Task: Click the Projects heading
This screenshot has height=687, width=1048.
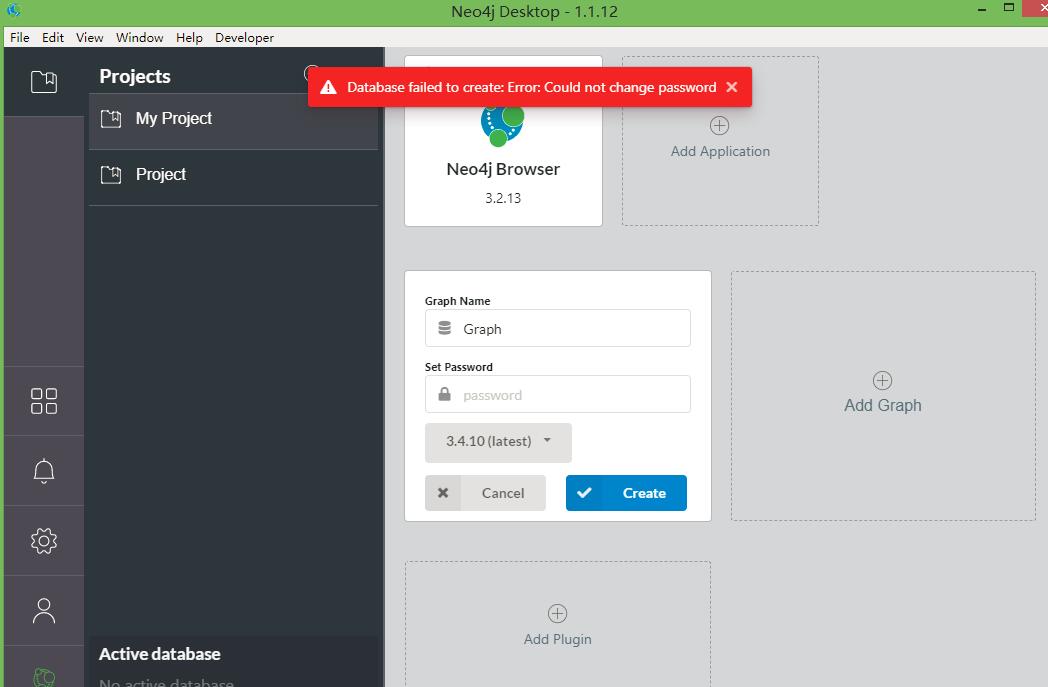Action: (x=135, y=76)
